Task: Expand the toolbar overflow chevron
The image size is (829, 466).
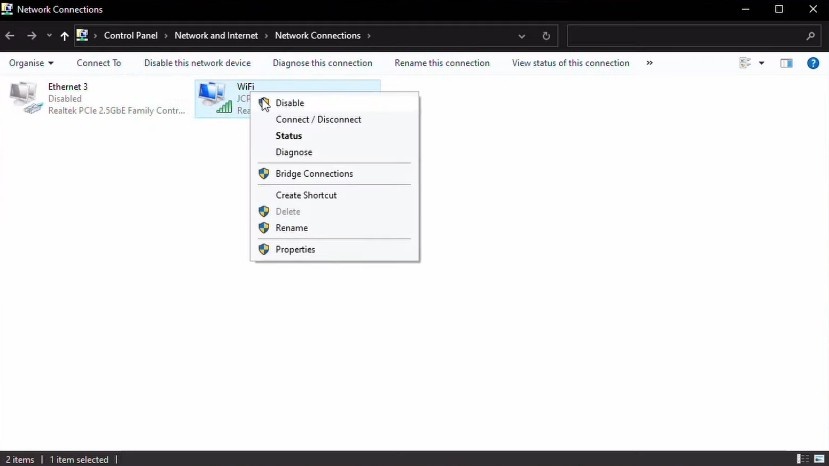Action: [x=649, y=63]
